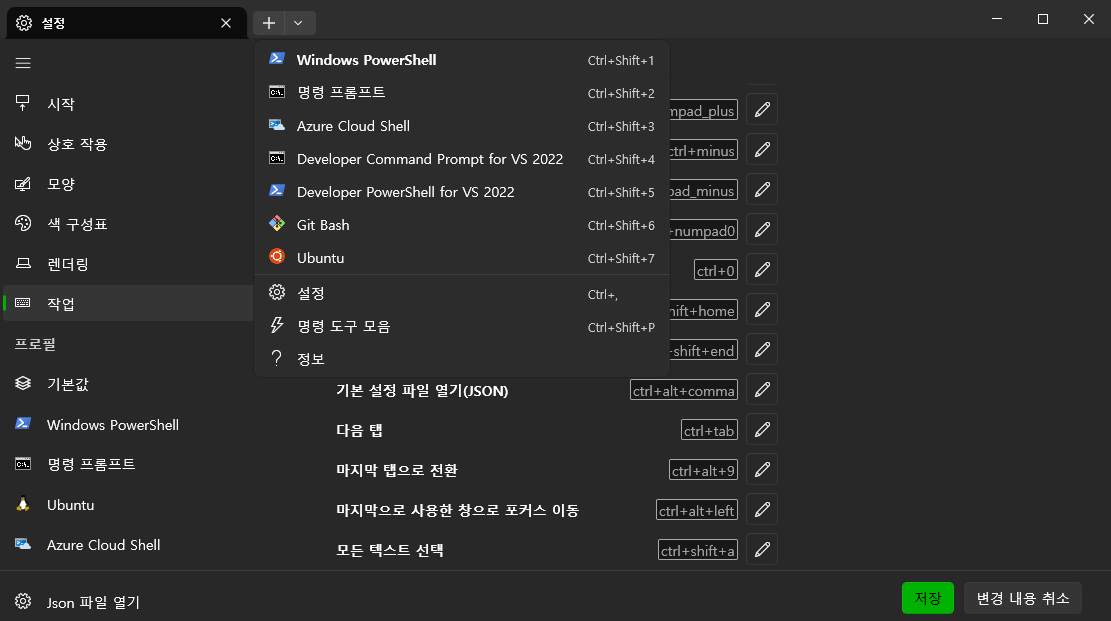The width and height of the screenshot is (1111, 621).
Task: Select 마지막으로 사용한 창으로 포커스 이동 row
Action: coord(555,510)
